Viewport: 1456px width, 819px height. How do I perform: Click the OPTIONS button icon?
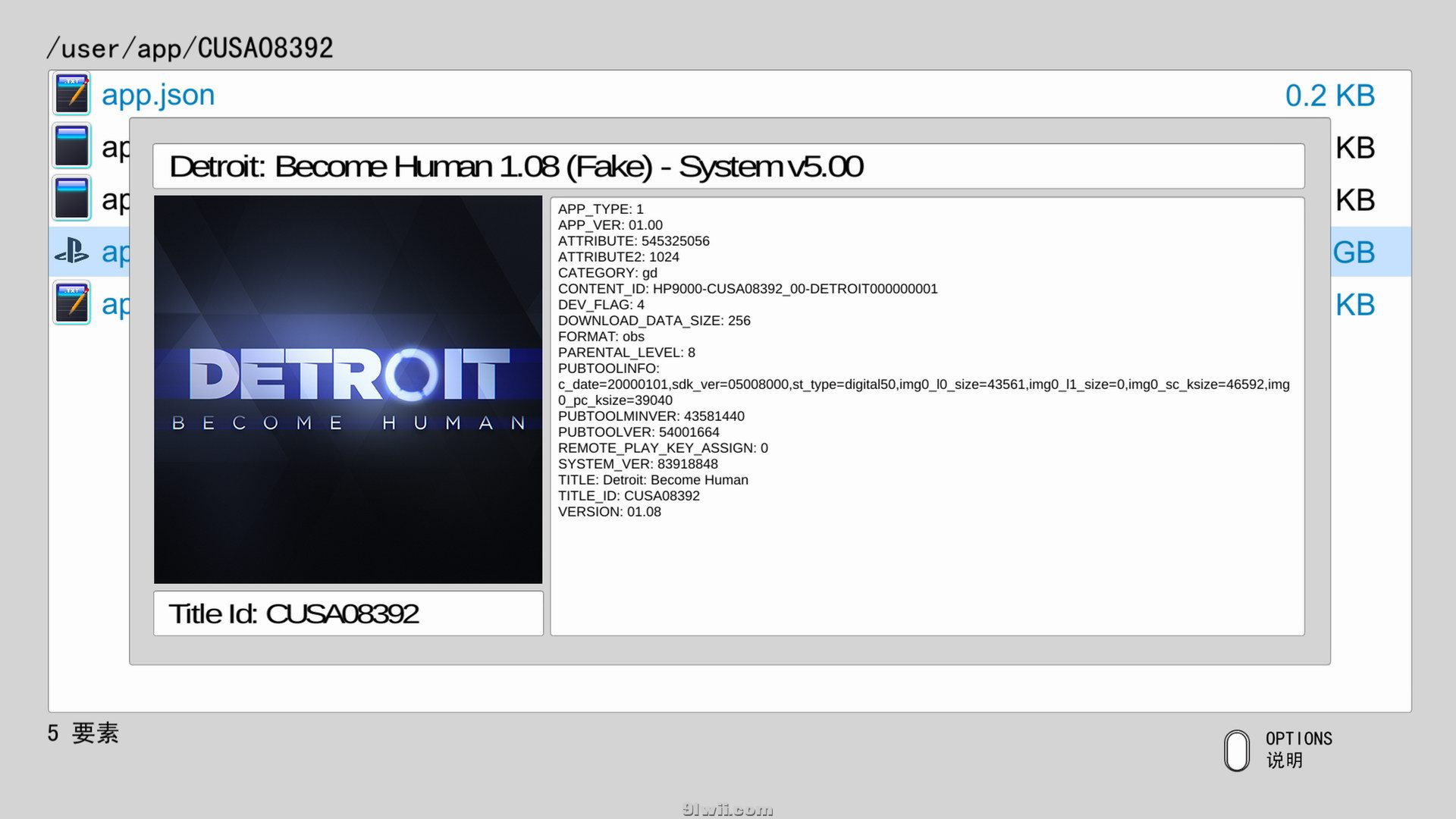1237,751
